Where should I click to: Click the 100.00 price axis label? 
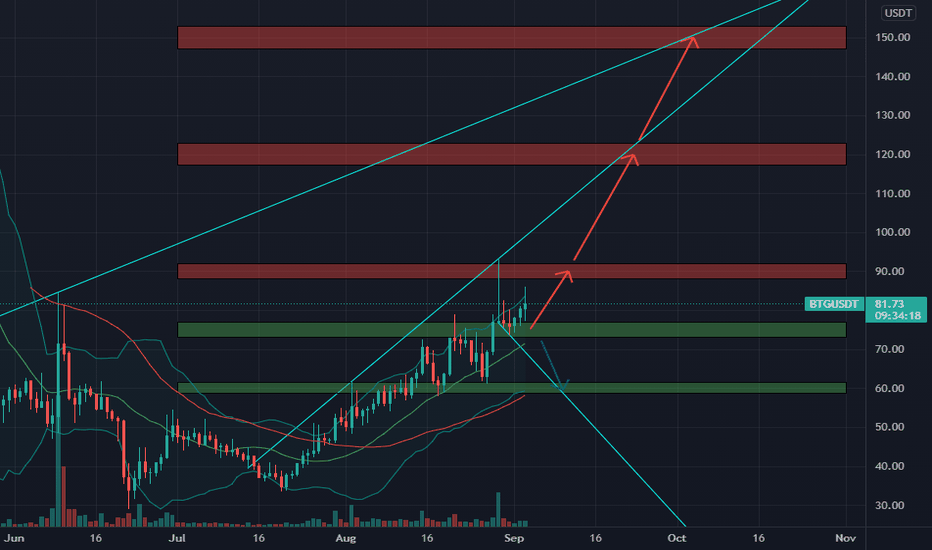pos(893,232)
